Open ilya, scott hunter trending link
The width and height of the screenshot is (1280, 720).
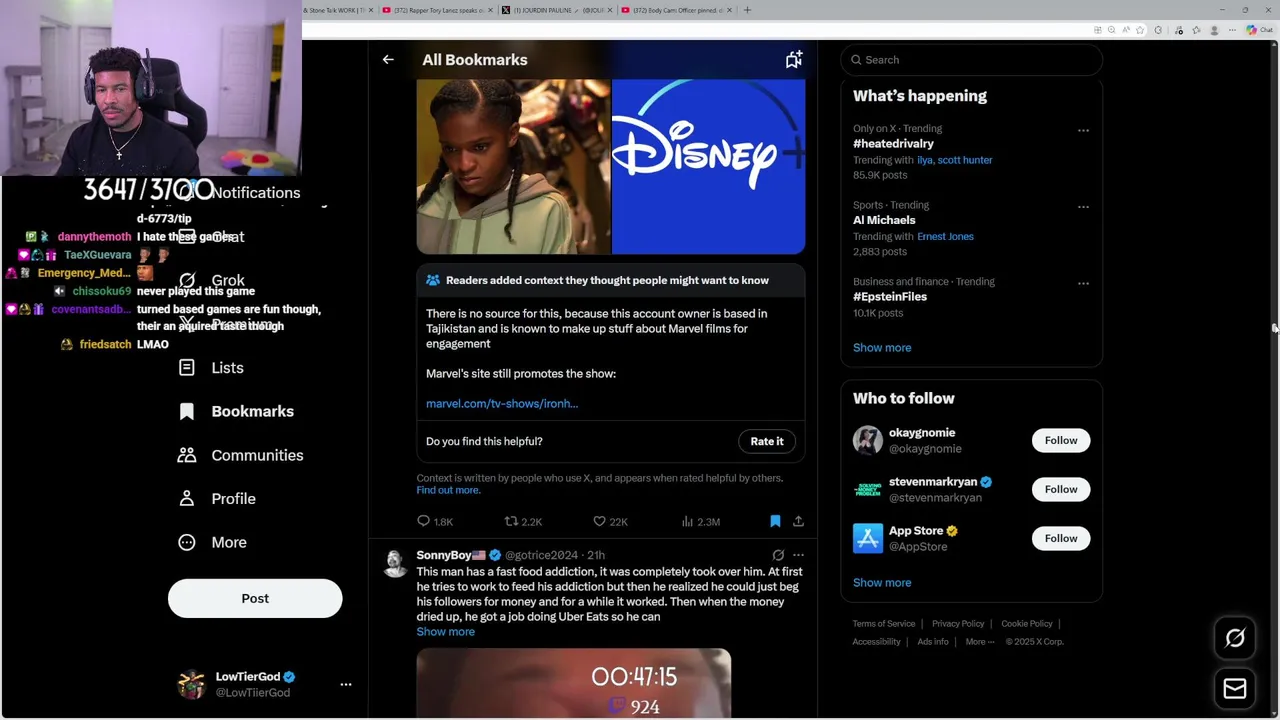pos(955,160)
